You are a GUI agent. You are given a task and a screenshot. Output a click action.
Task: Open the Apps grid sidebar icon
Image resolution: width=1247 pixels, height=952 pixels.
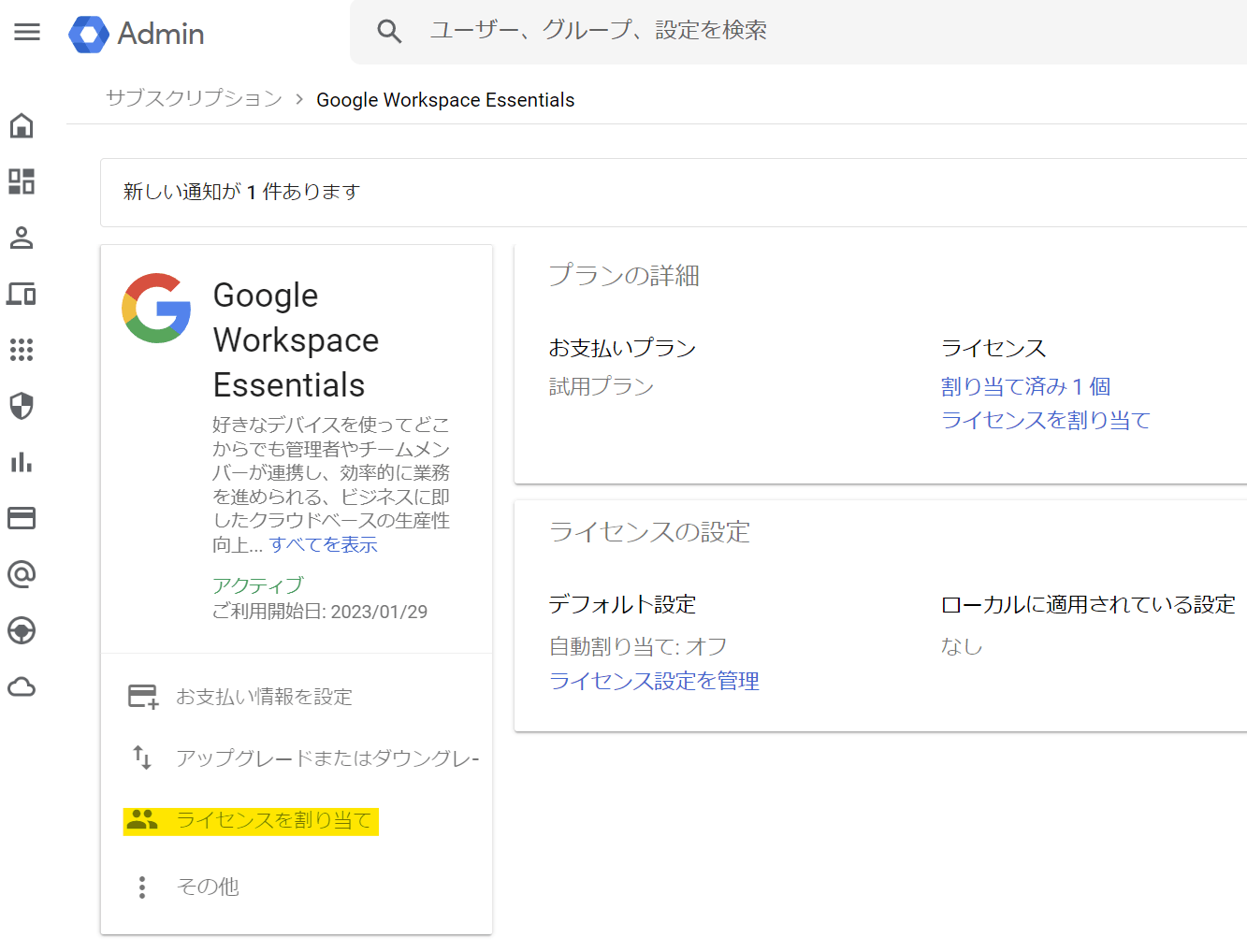[x=22, y=350]
